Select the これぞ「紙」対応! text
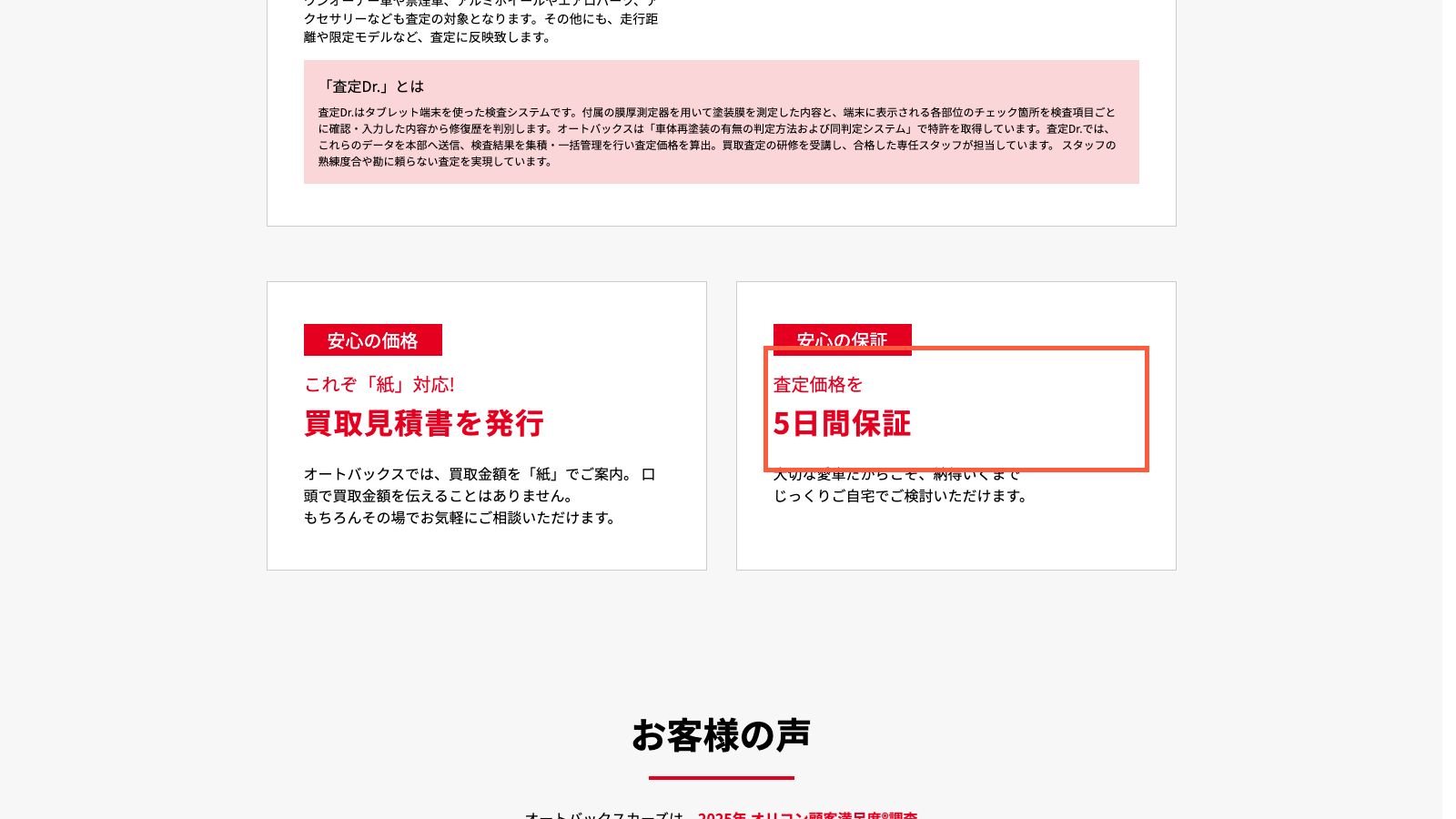The image size is (1456, 819). 379,384
